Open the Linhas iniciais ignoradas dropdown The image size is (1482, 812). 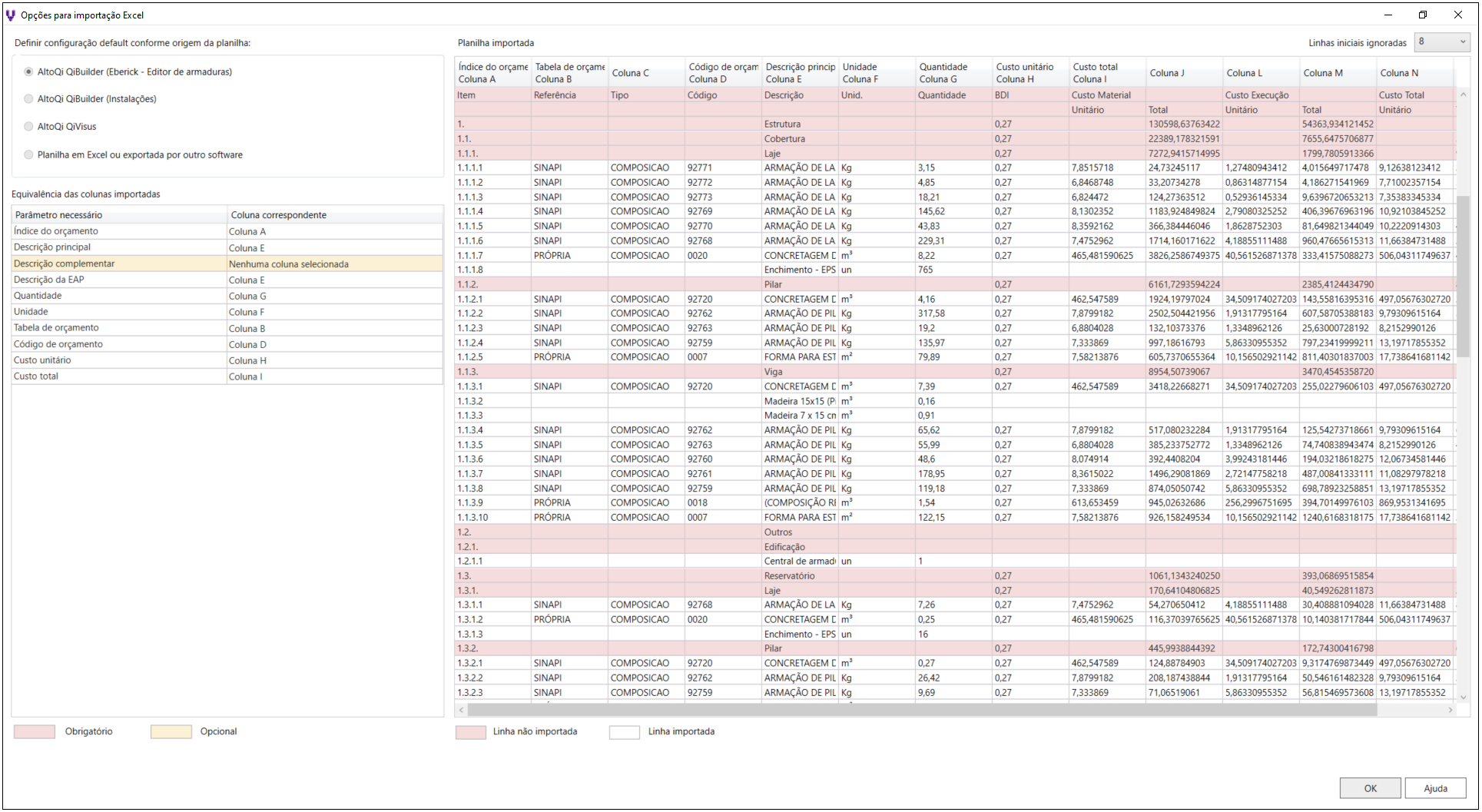(1441, 42)
